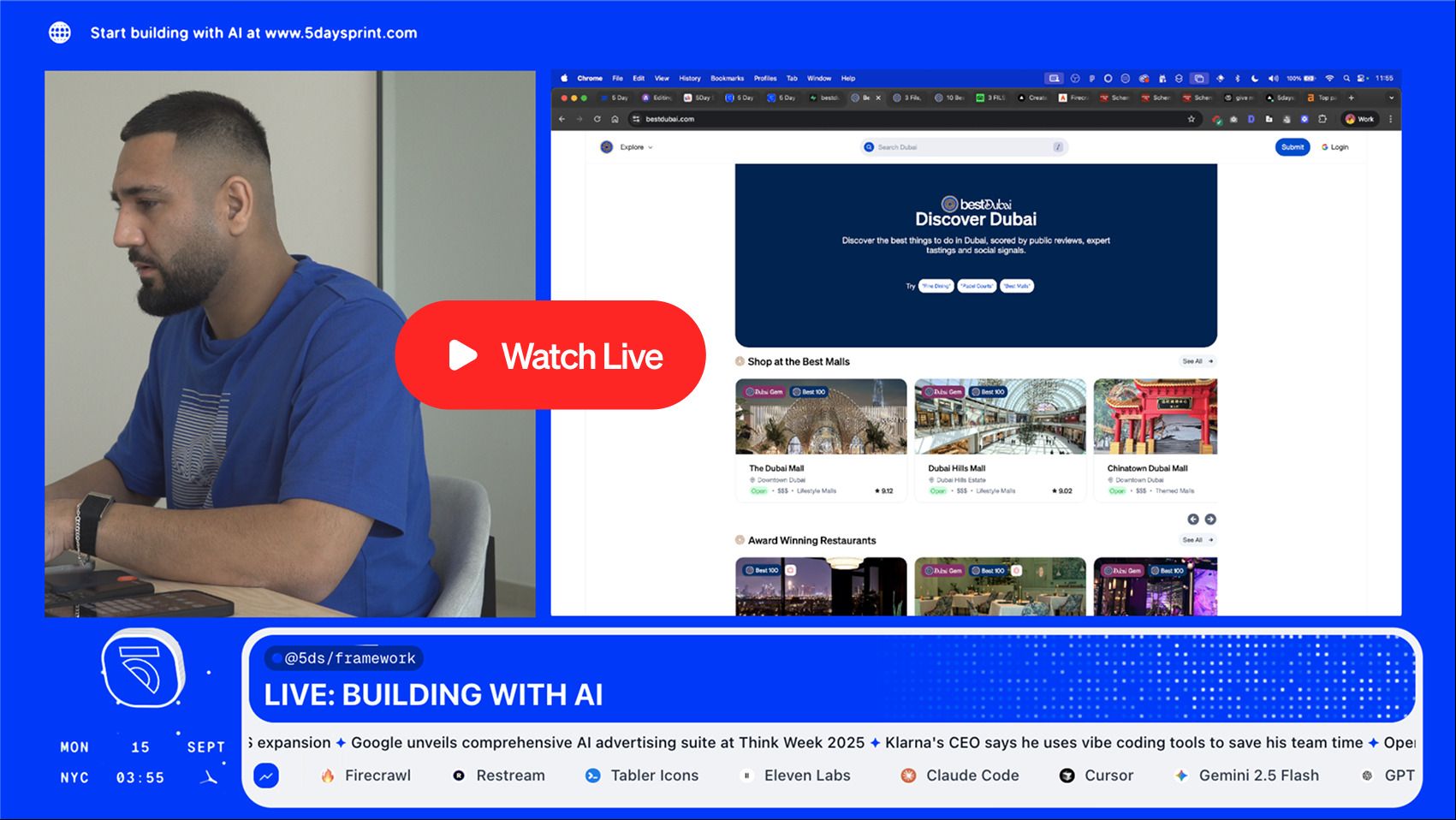Switch to the Top pa browser tab

point(1323,98)
